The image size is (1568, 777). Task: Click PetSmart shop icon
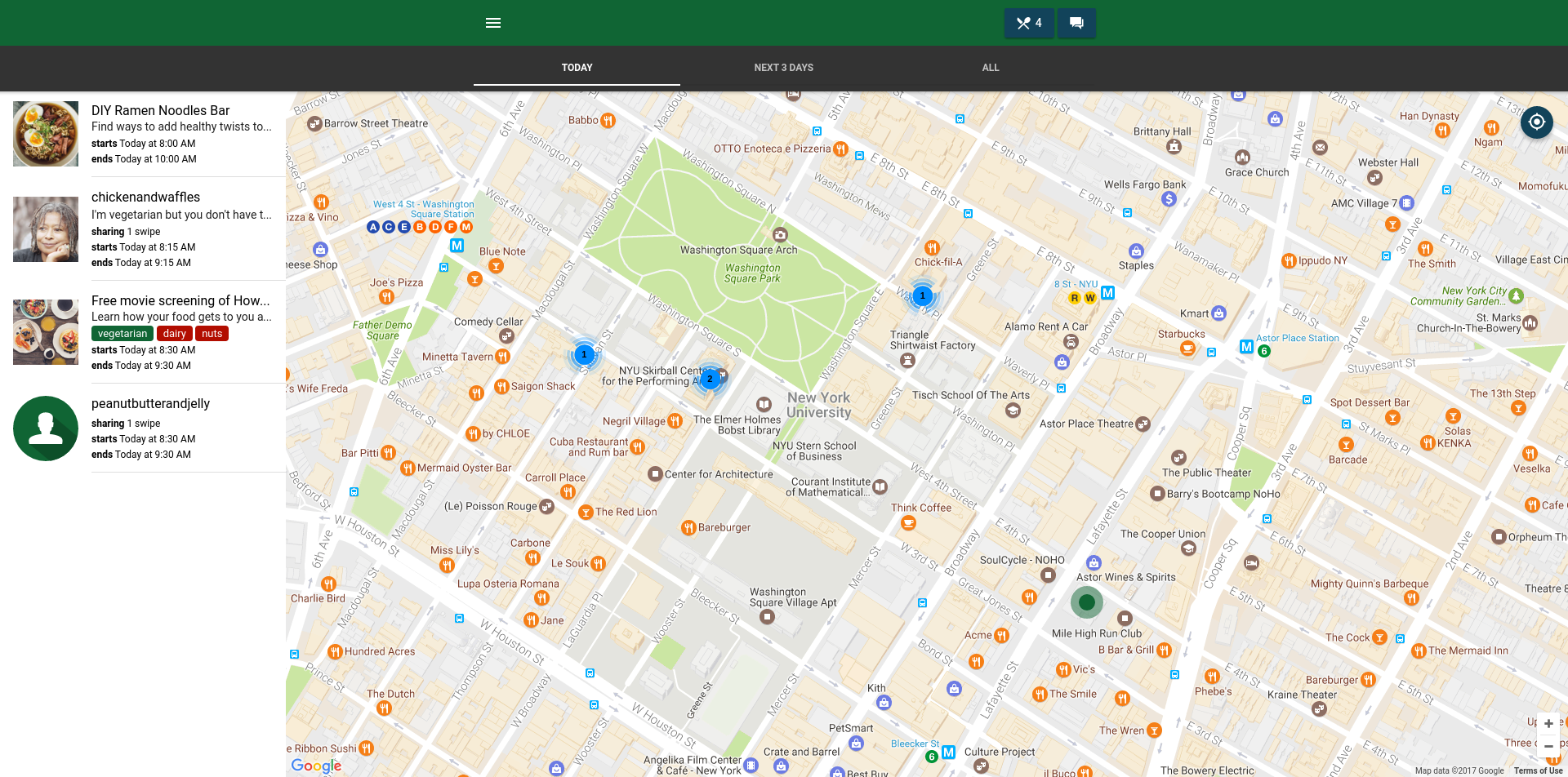[856, 744]
